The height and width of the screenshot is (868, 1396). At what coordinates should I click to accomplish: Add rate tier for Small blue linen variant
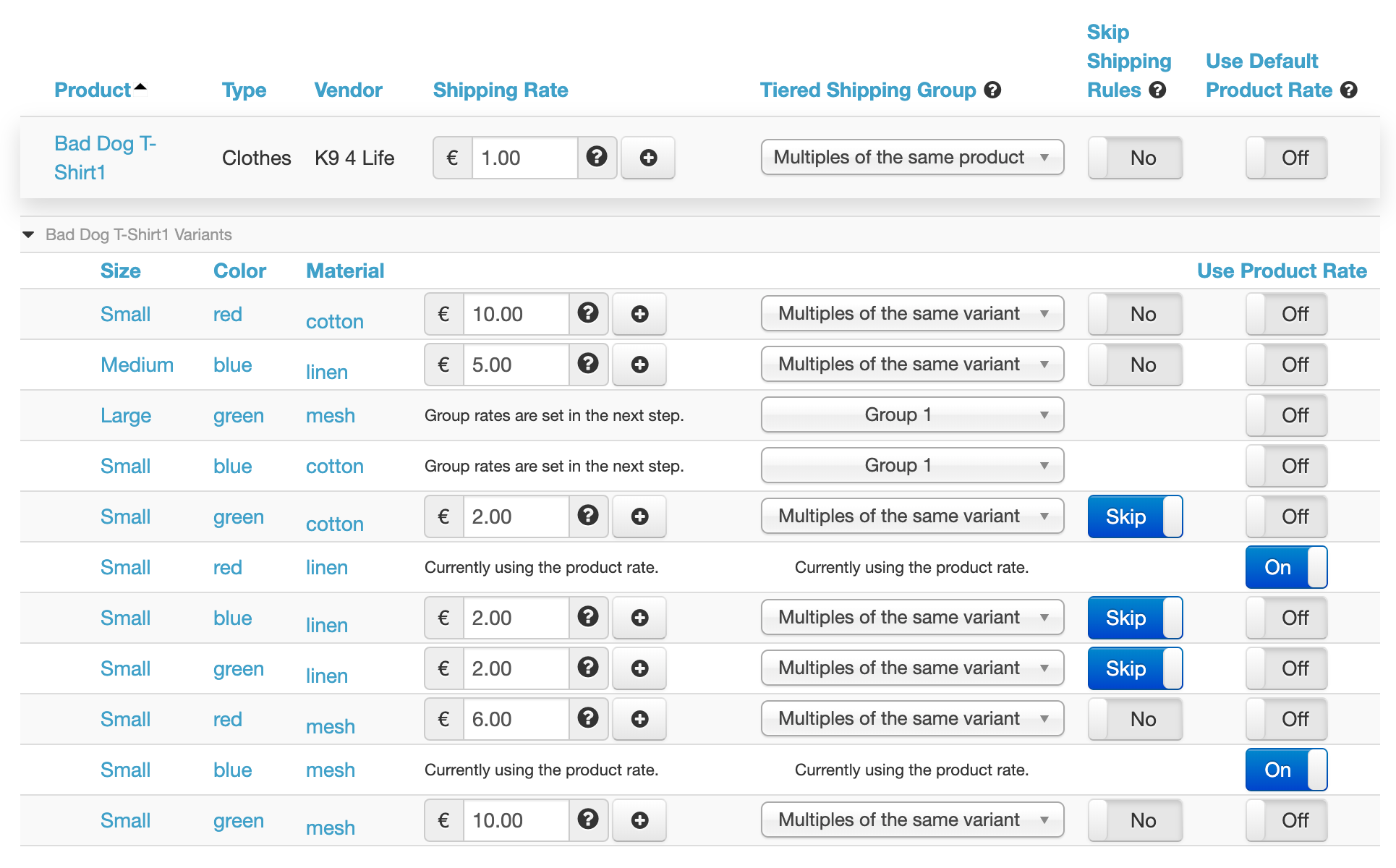click(639, 618)
